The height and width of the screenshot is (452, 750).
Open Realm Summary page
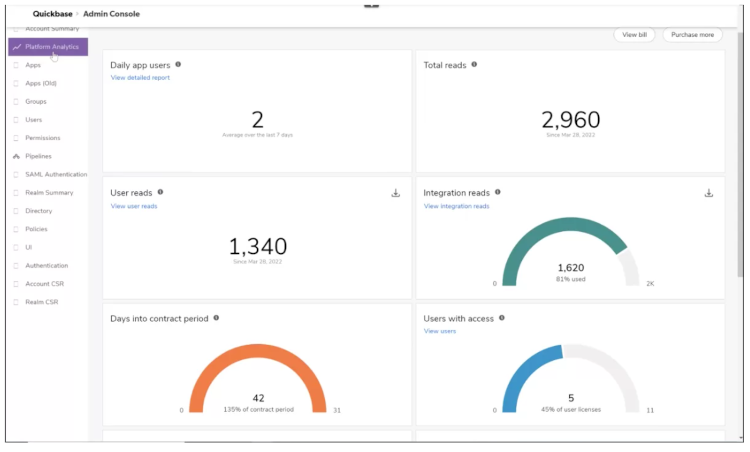pos(49,192)
